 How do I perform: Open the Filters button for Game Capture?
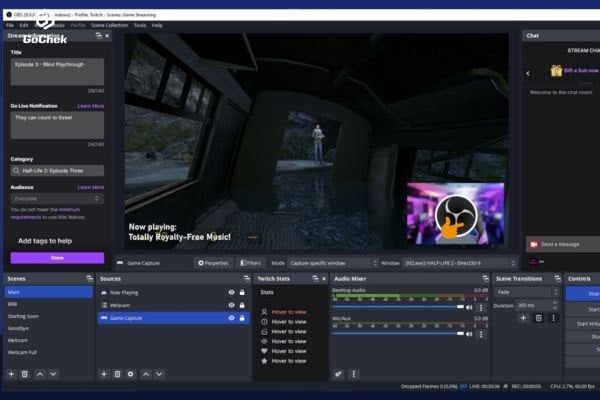click(x=250, y=263)
